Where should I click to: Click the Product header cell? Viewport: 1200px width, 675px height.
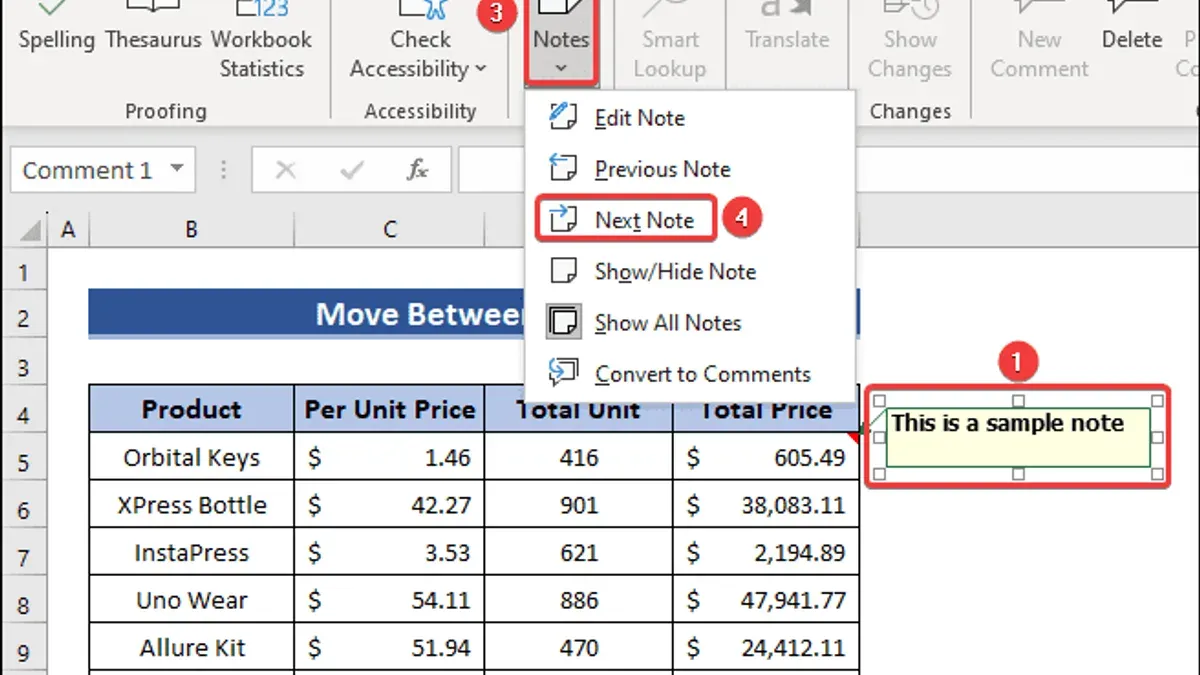(191, 409)
